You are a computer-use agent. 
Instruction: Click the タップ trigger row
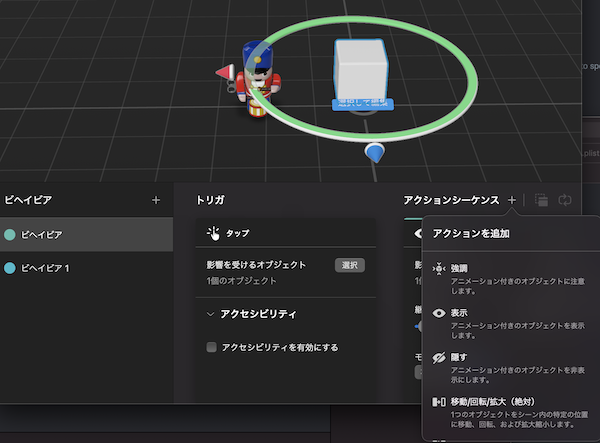click(285, 233)
